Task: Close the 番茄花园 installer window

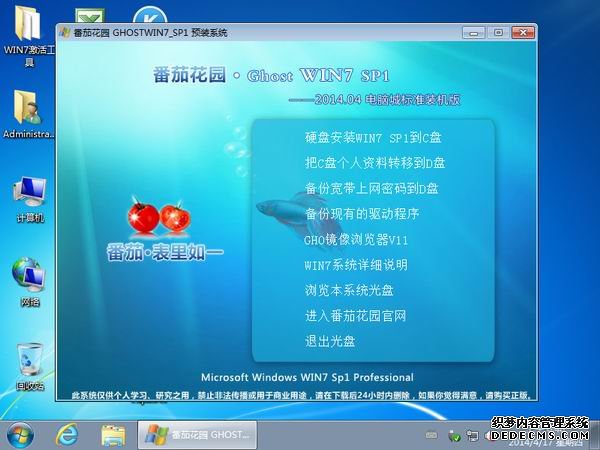Action: [523, 33]
